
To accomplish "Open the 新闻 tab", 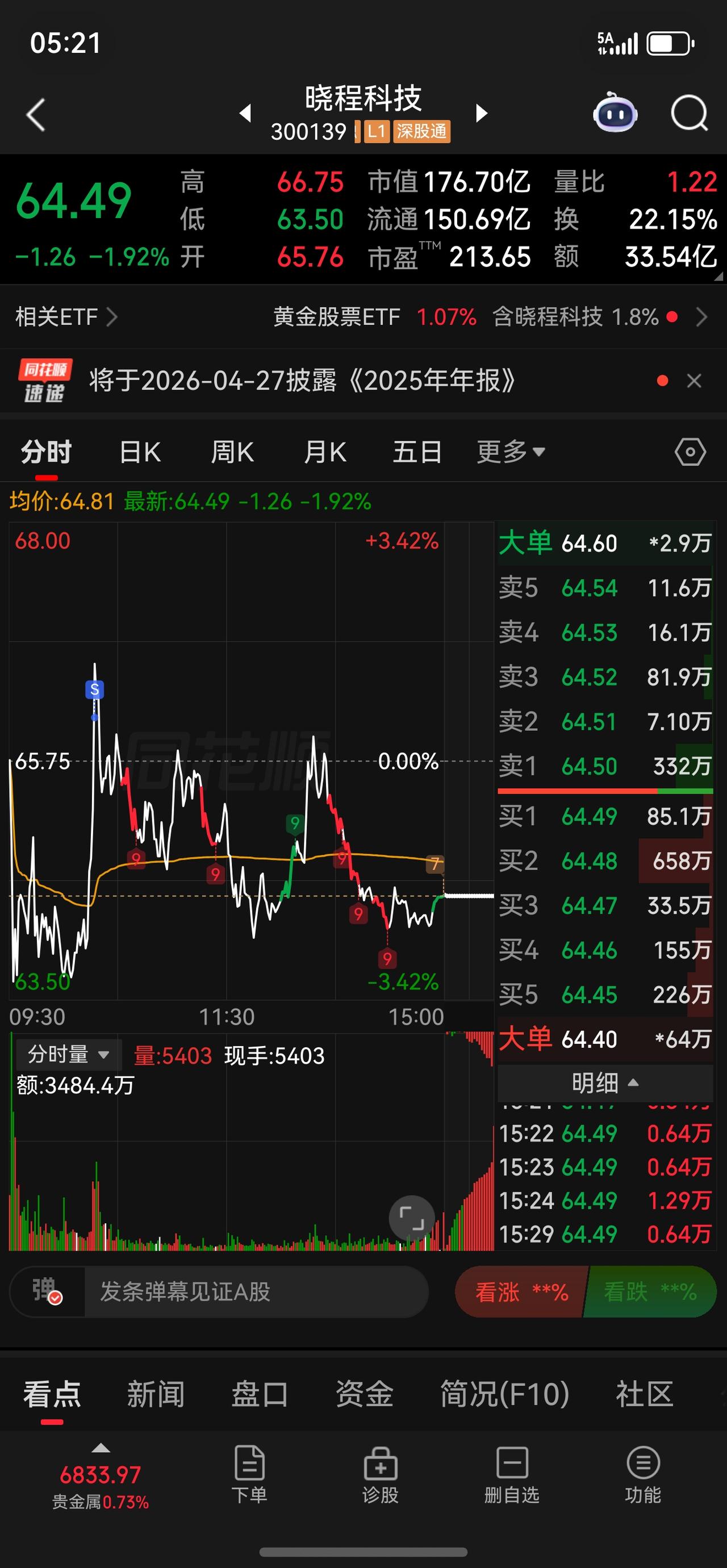I will coord(156,1395).
